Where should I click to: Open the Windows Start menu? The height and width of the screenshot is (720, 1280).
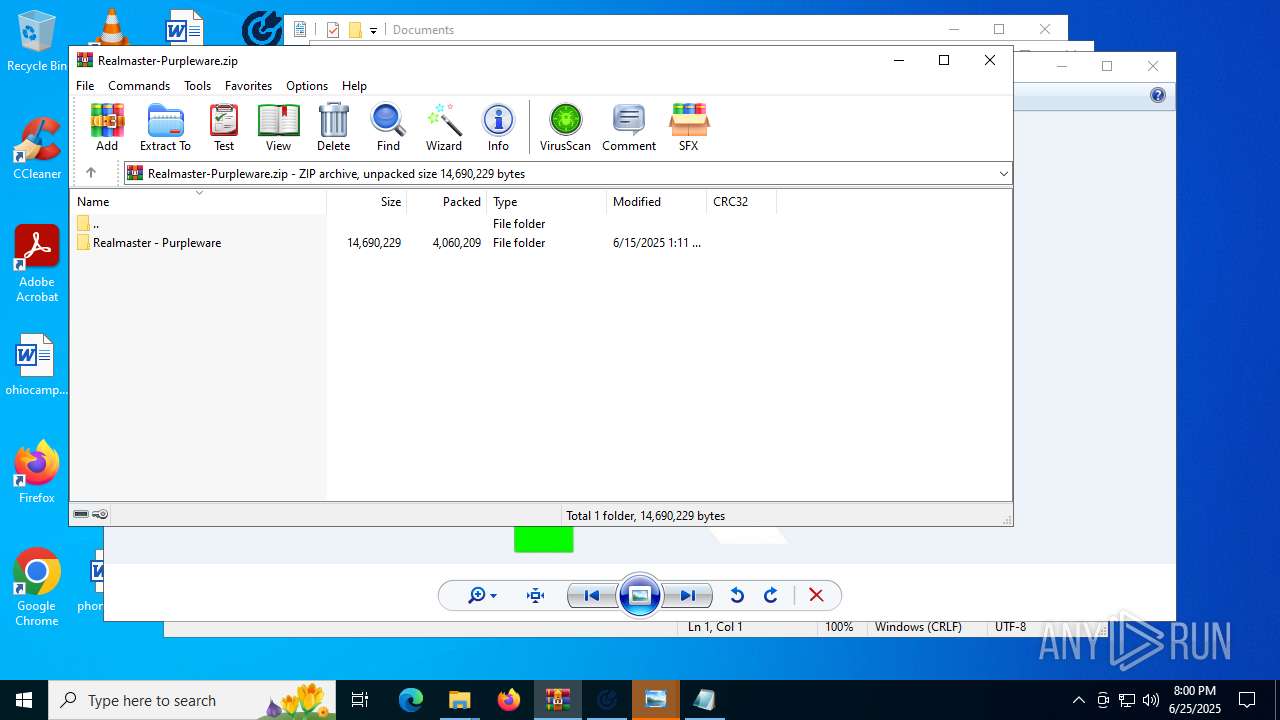pyautogui.click(x=24, y=700)
